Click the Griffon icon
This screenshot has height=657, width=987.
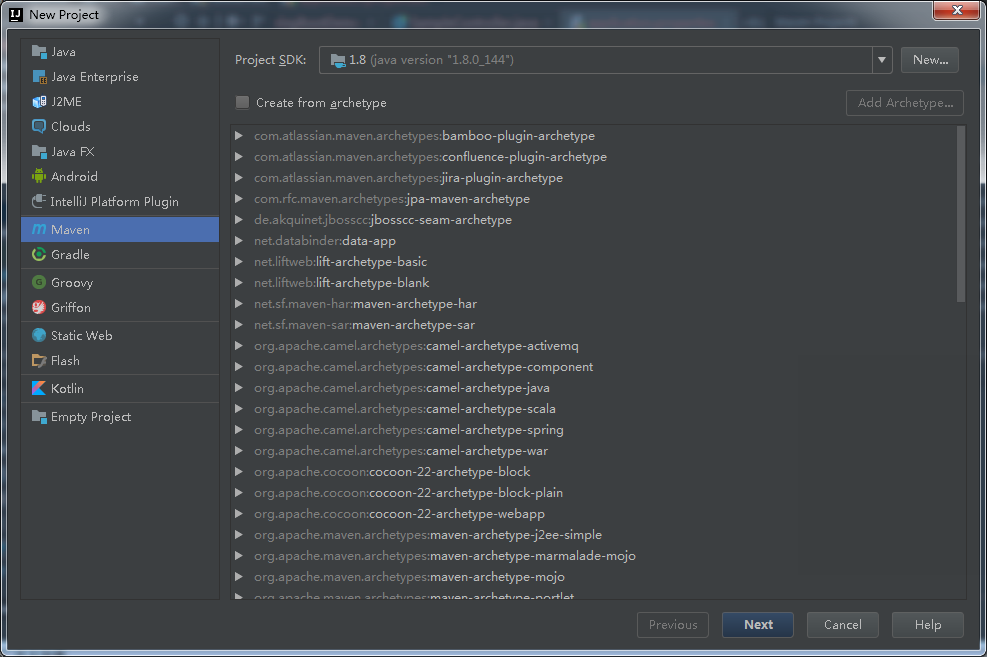click(x=39, y=307)
